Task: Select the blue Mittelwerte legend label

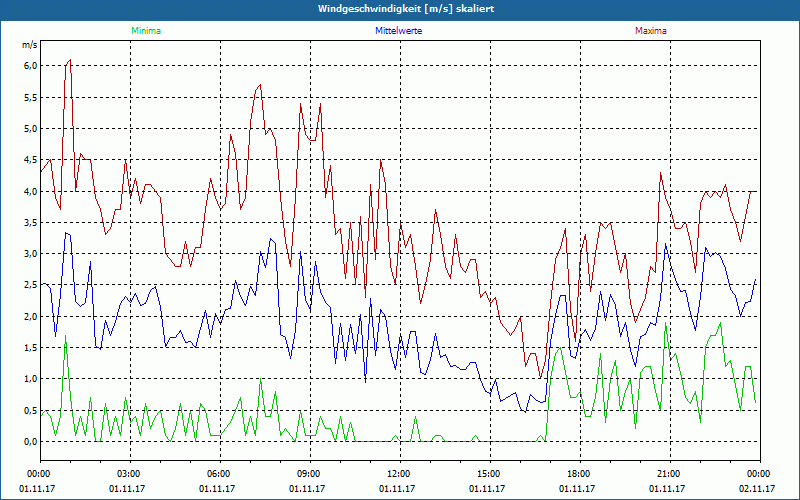Action: [x=398, y=31]
